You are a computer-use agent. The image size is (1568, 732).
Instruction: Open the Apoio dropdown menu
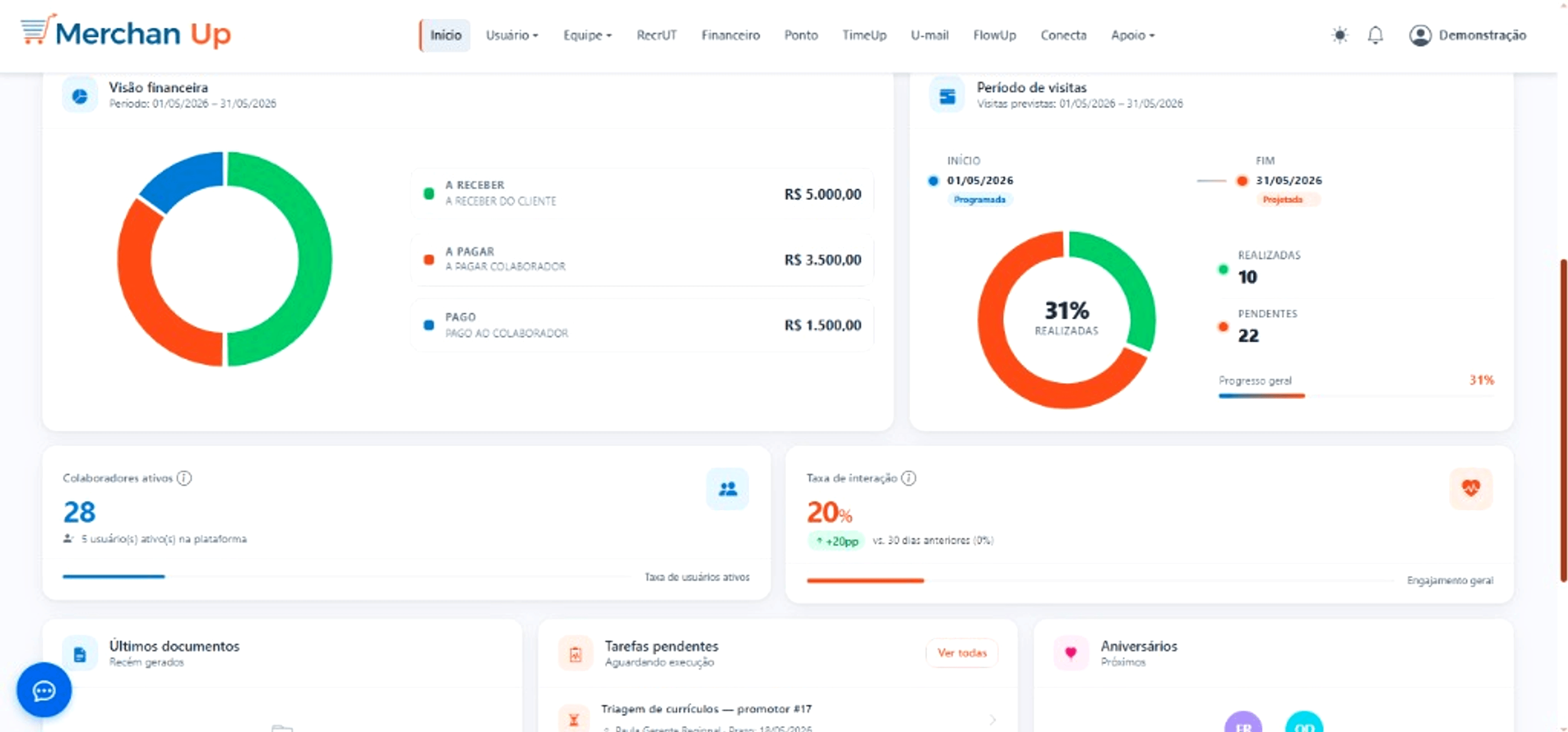point(1133,35)
